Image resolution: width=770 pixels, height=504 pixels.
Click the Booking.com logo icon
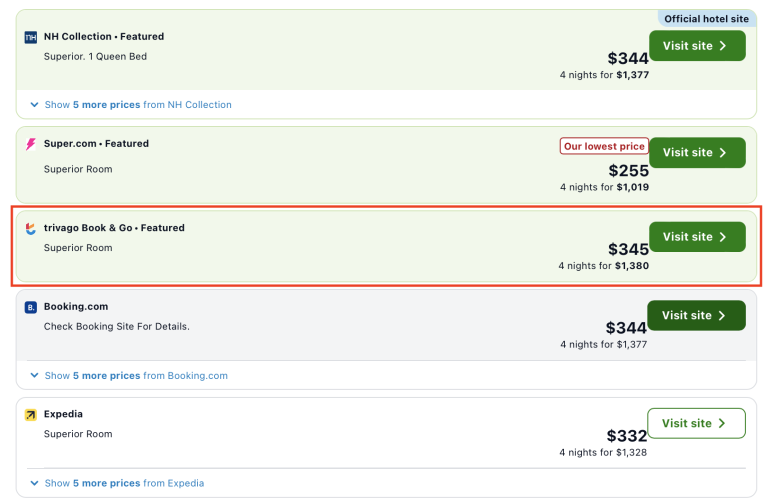30,307
